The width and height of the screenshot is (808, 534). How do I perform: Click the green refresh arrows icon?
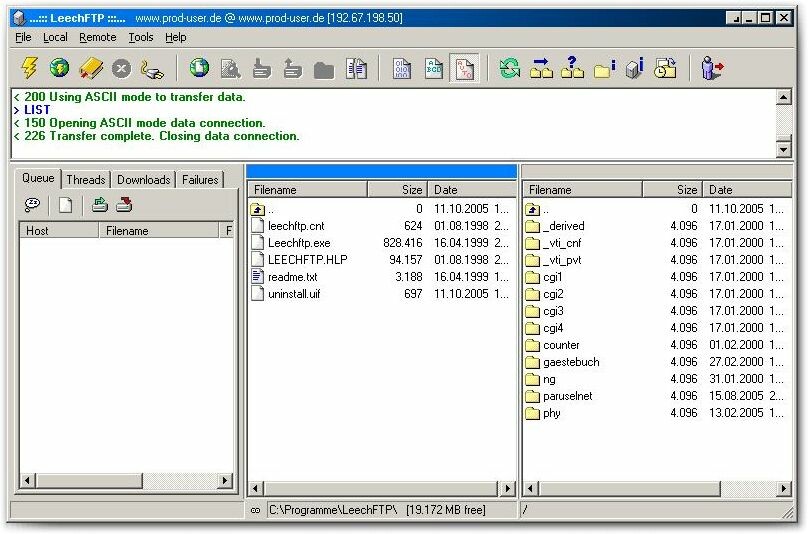[509, 68]
